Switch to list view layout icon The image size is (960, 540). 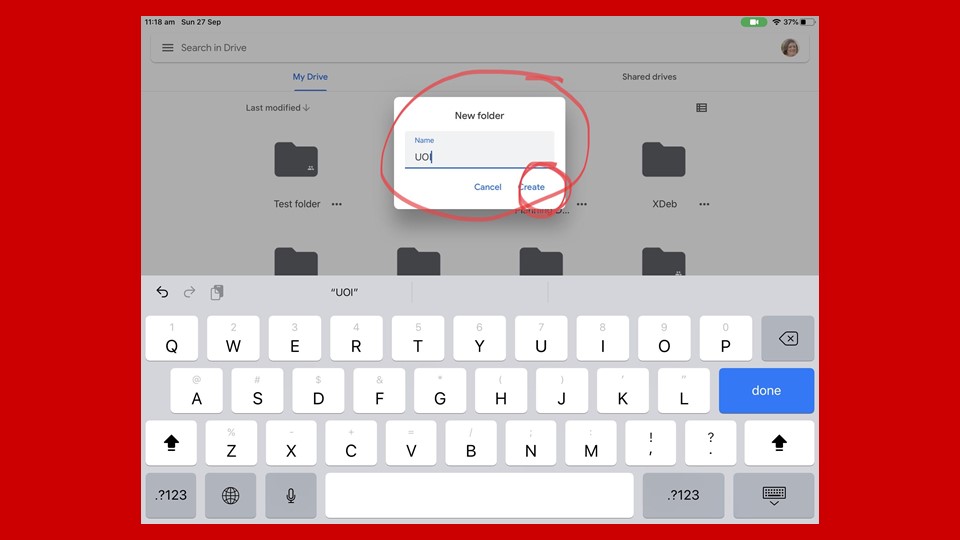(x=701, y=108)
